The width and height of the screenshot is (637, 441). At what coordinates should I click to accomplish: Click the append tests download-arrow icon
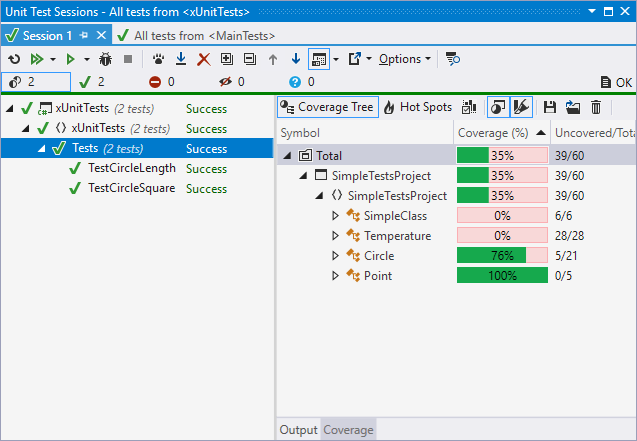[x=181, y=59]
